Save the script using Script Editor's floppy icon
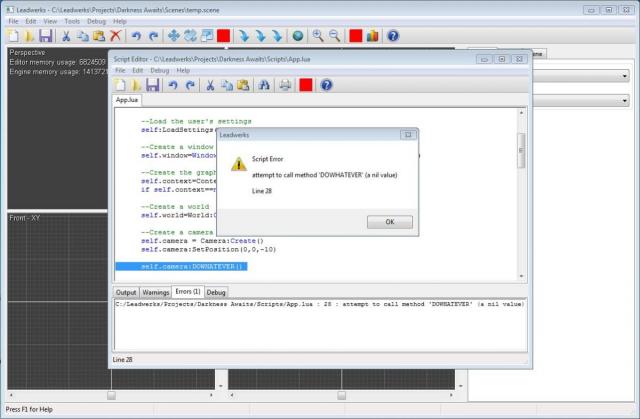The height and width of the screenshot is (419, 640). pos(153,85)
